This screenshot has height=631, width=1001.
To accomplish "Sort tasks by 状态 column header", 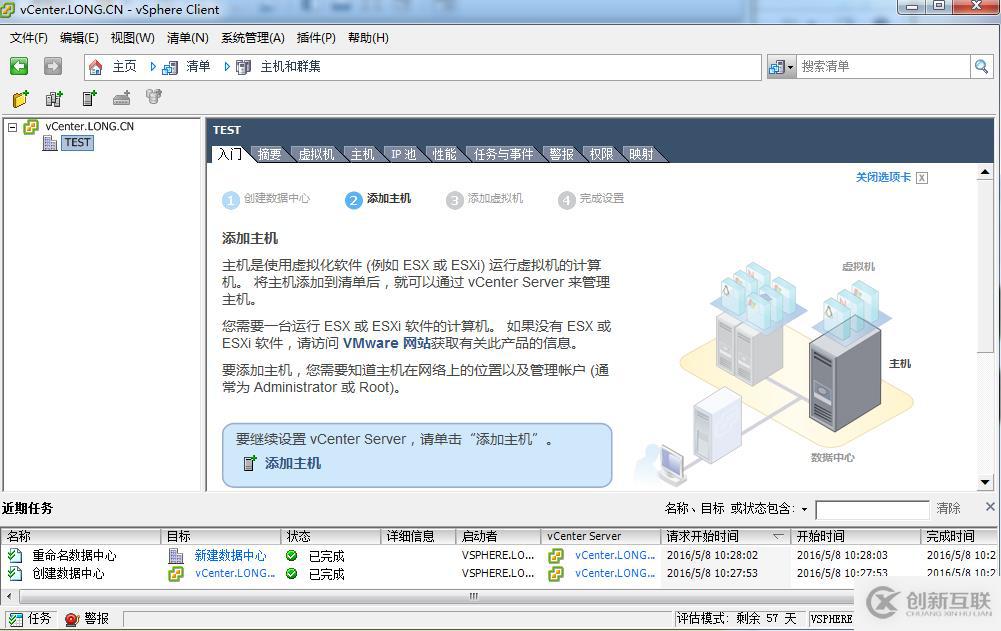I will point(331,536).
